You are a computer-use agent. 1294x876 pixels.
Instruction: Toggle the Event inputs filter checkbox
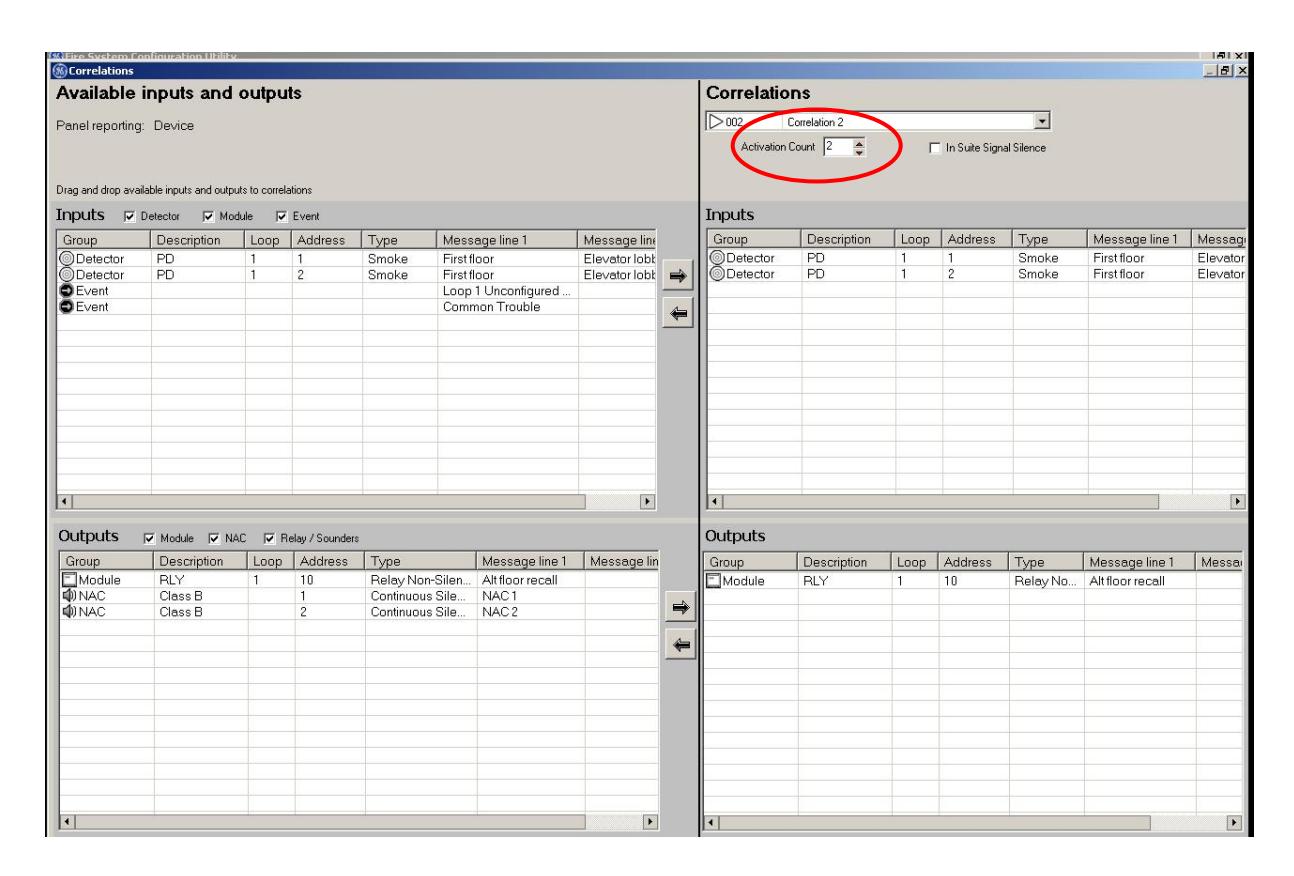281,217
